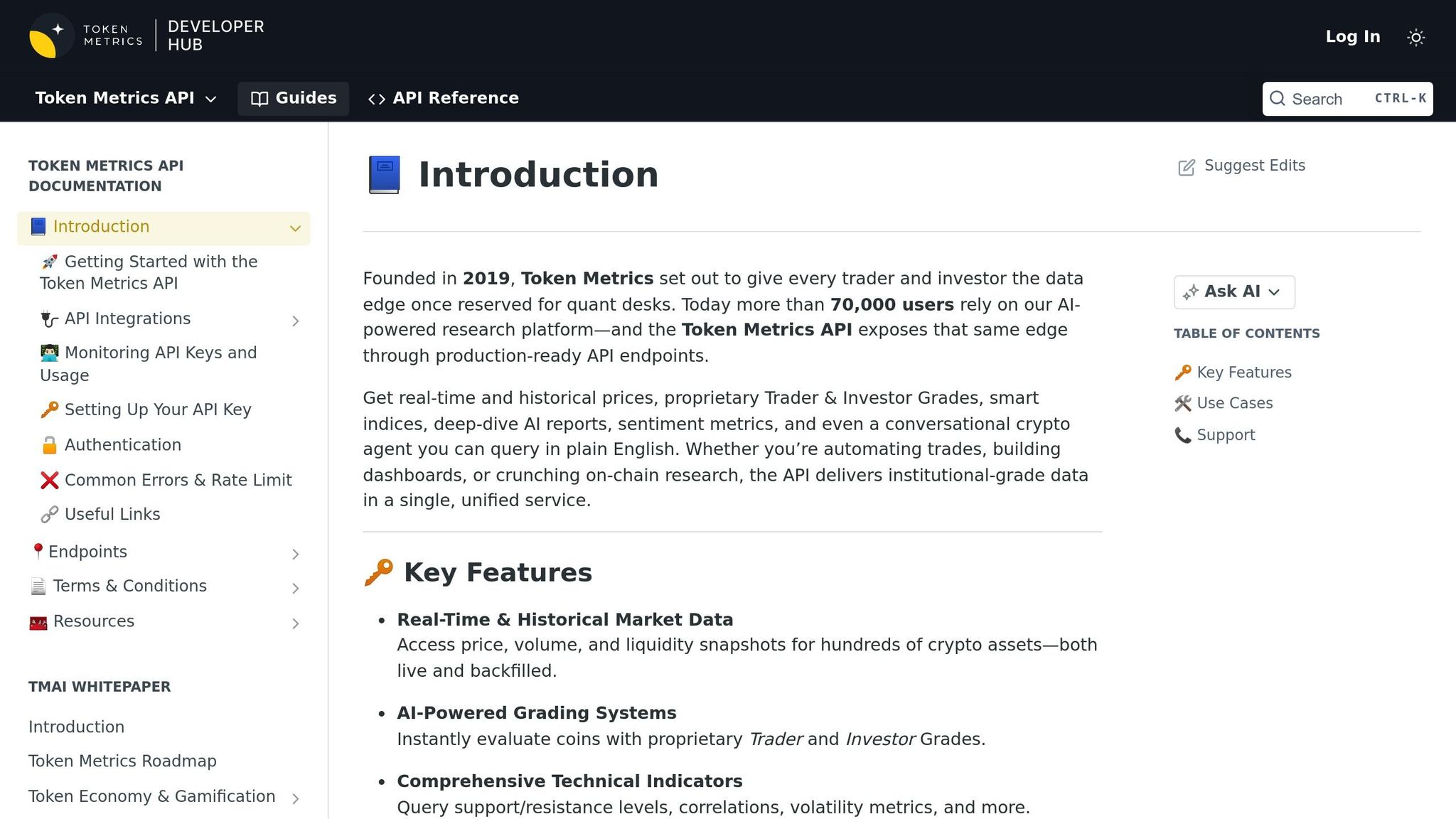Click the phone icon beside Support
This screenshot has height=819, width=1456.
pos(1182,435)
